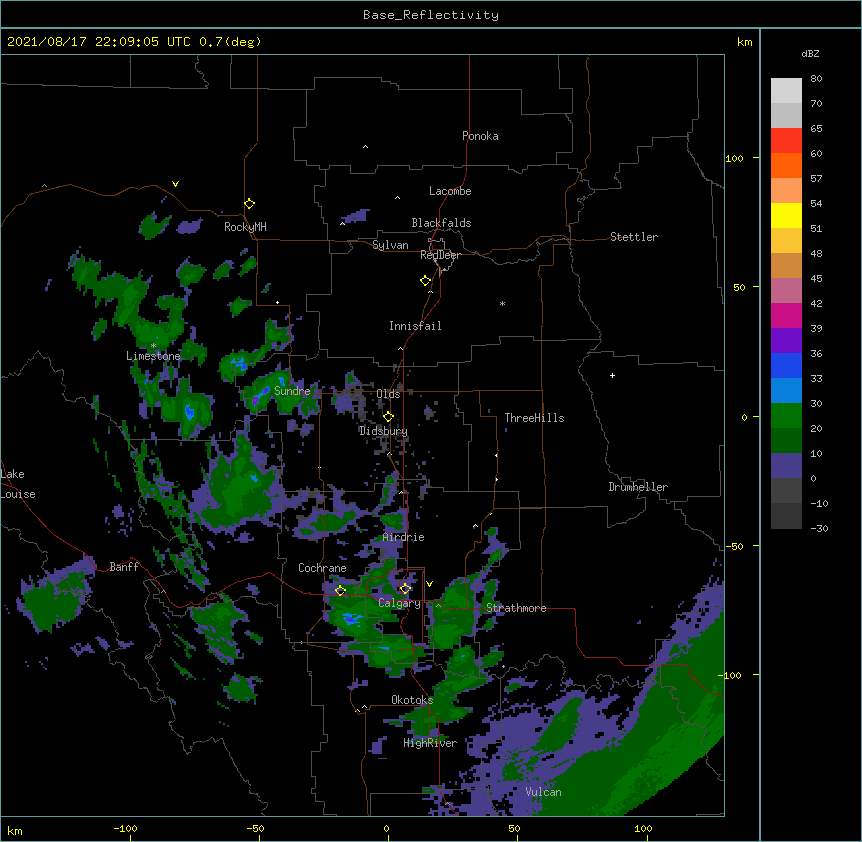This screenshot has height=842, width=862.
Task: Click the Stettler town label
Action: (x=634, y=237)
